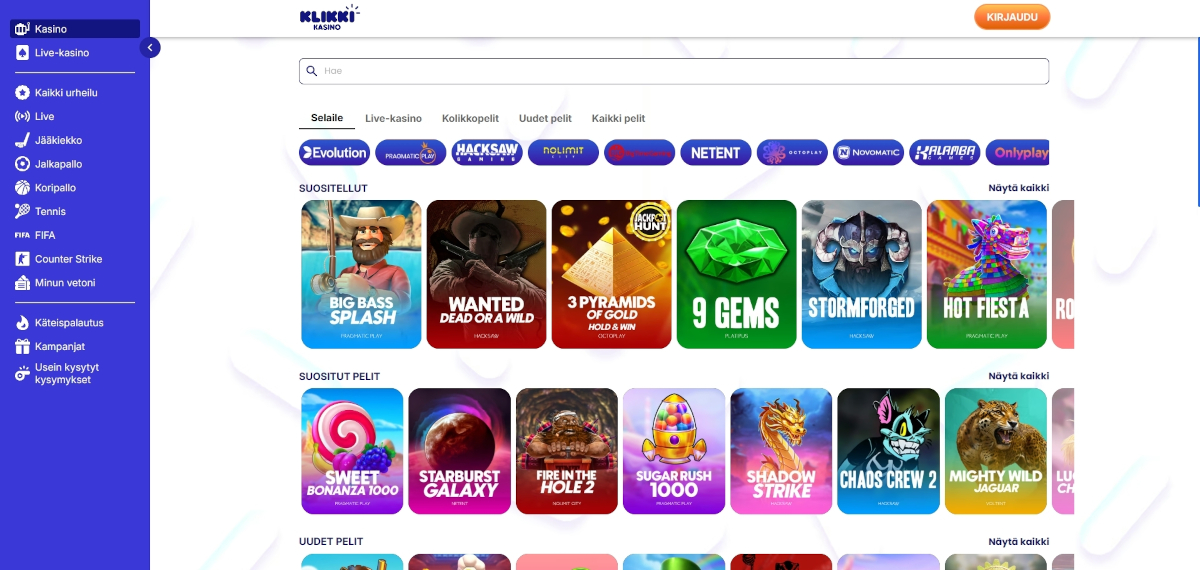Image resolution: width=1200 pixels, height=570 pixels.
Task: Open the Kampanjat gift icon
Action: [22, 347]
